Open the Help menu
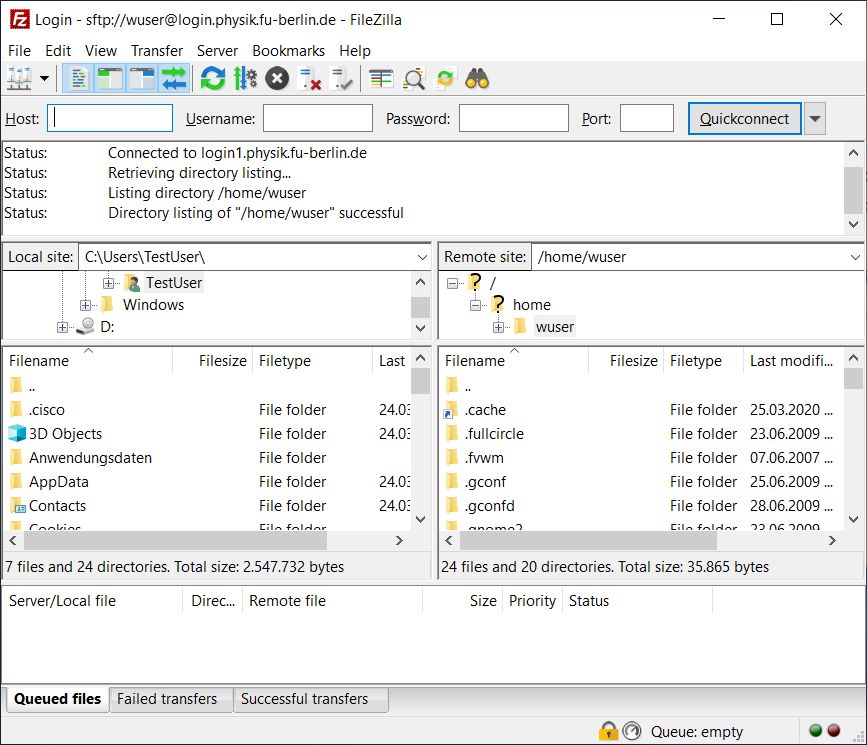 pyautogui.click(x=355, y=51)
